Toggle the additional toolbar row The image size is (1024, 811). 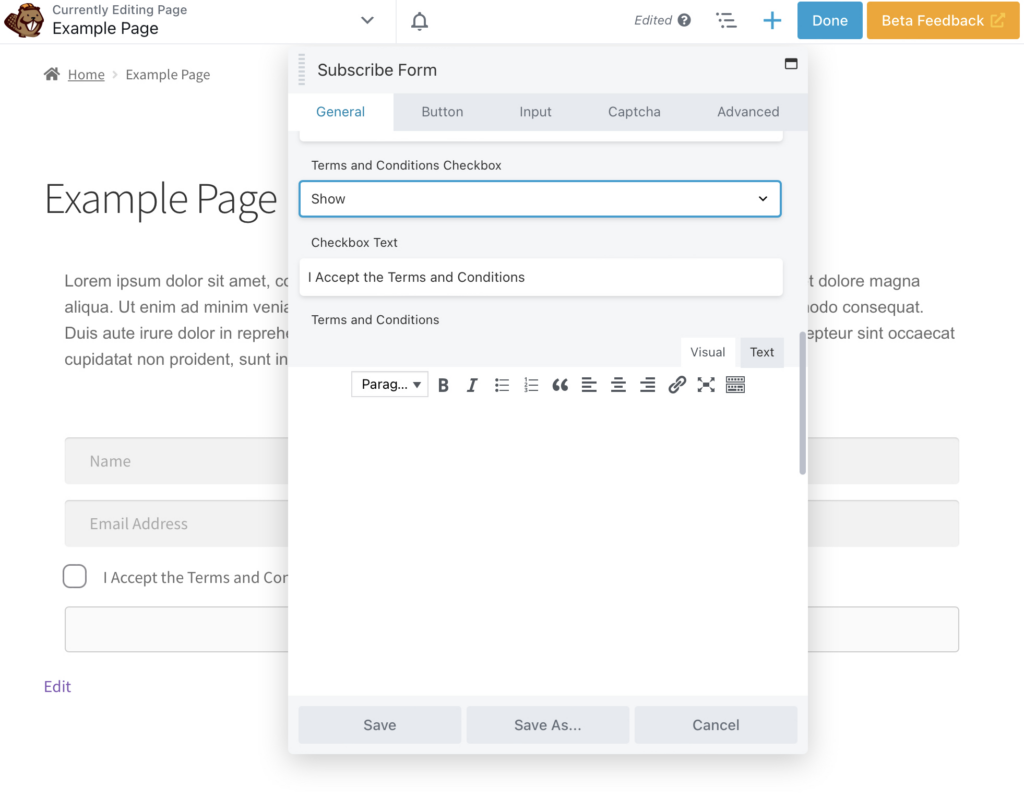click(x=735, y=384)
